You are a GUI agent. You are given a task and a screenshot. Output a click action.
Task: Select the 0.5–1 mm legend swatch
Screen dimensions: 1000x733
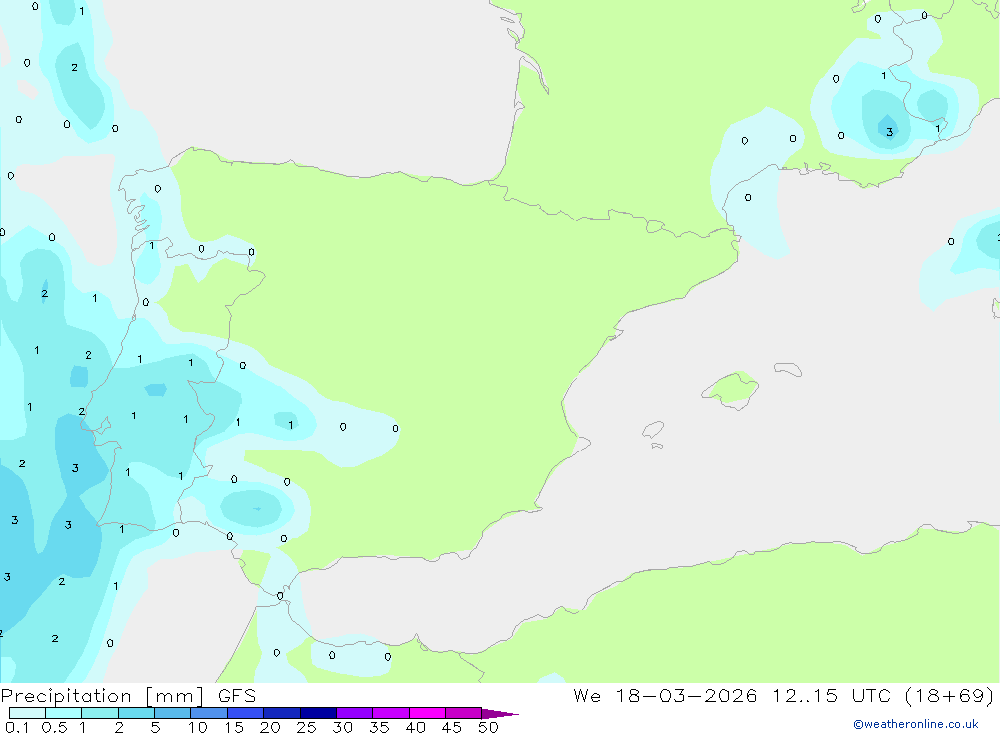coord(64,713)
